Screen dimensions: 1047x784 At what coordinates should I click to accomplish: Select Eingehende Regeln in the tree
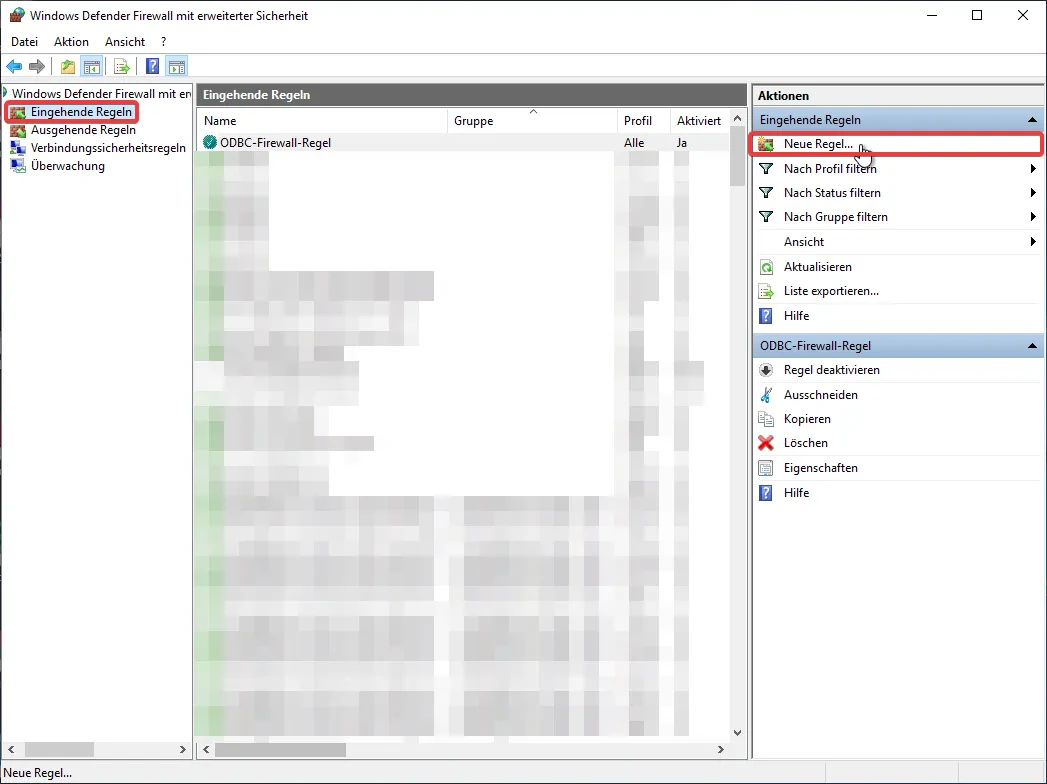(x=81, y=112)
